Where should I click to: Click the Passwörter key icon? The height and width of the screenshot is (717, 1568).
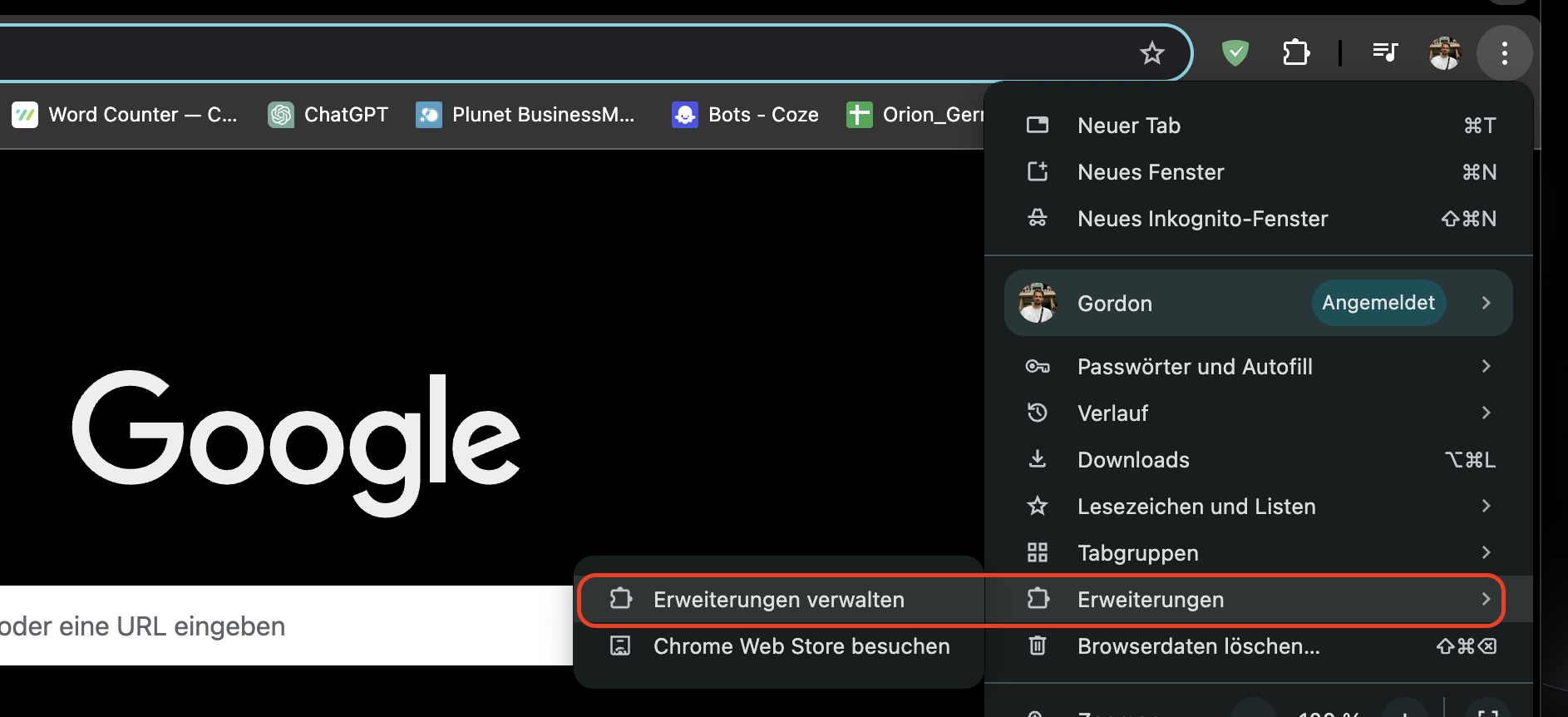tap(1038, 366)
